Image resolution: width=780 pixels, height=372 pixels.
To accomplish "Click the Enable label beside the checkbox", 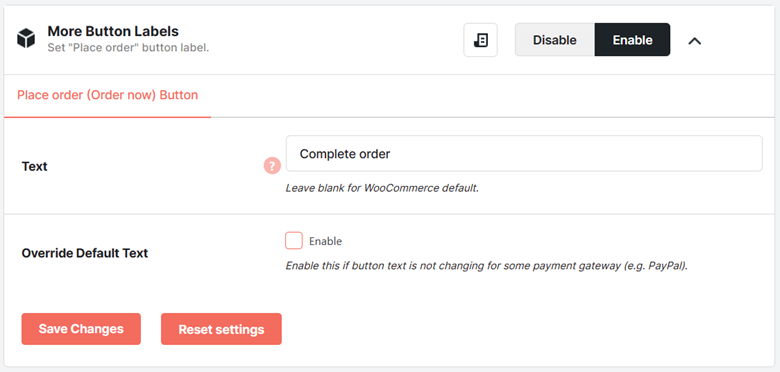I will 325,241.
